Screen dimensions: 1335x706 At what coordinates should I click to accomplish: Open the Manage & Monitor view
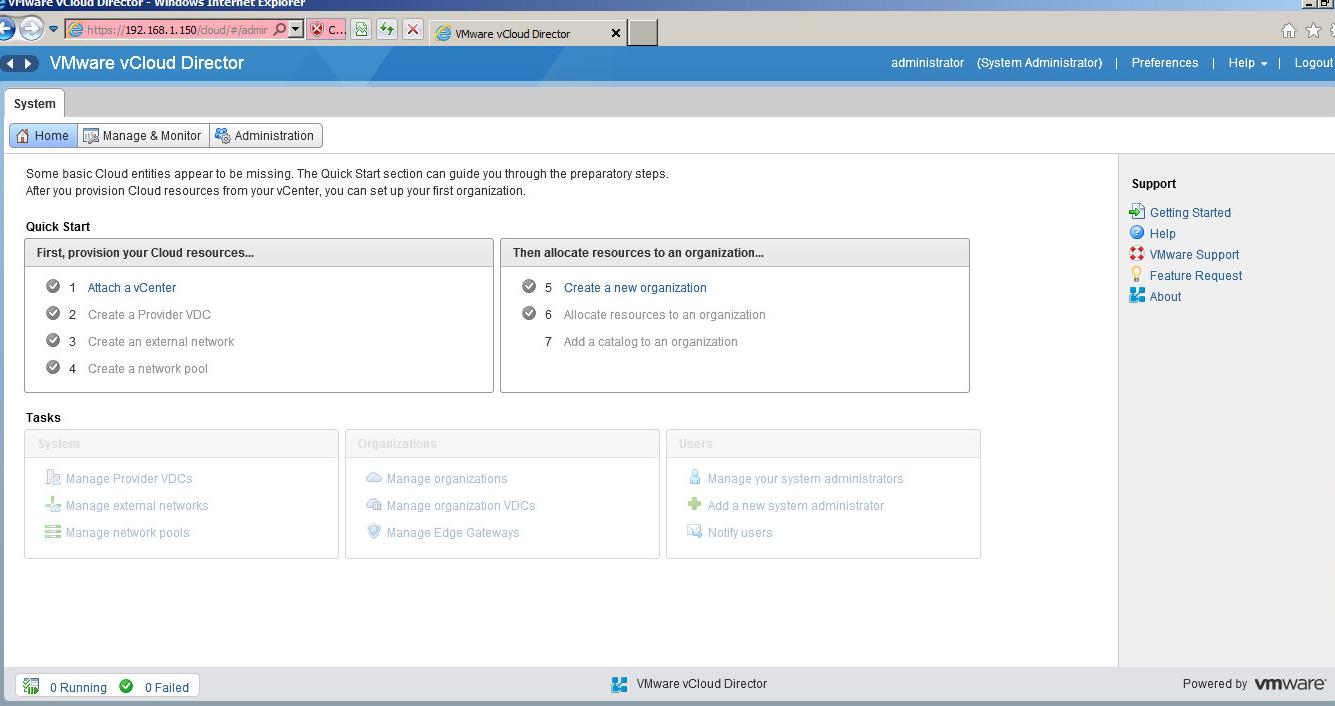click(142, 136)
